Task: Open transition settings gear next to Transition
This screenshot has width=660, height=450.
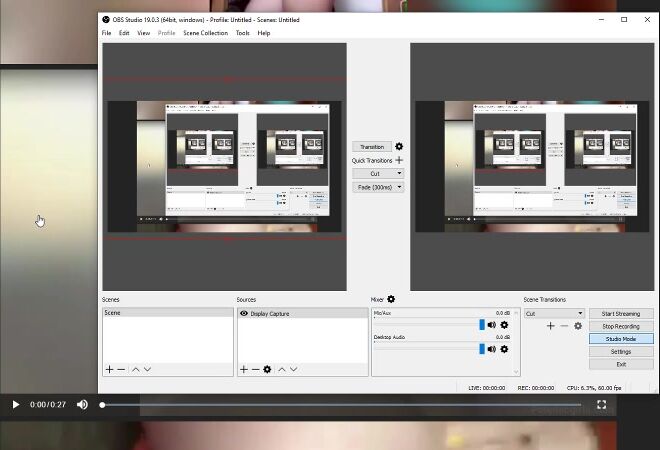Action: coord(399,146)
